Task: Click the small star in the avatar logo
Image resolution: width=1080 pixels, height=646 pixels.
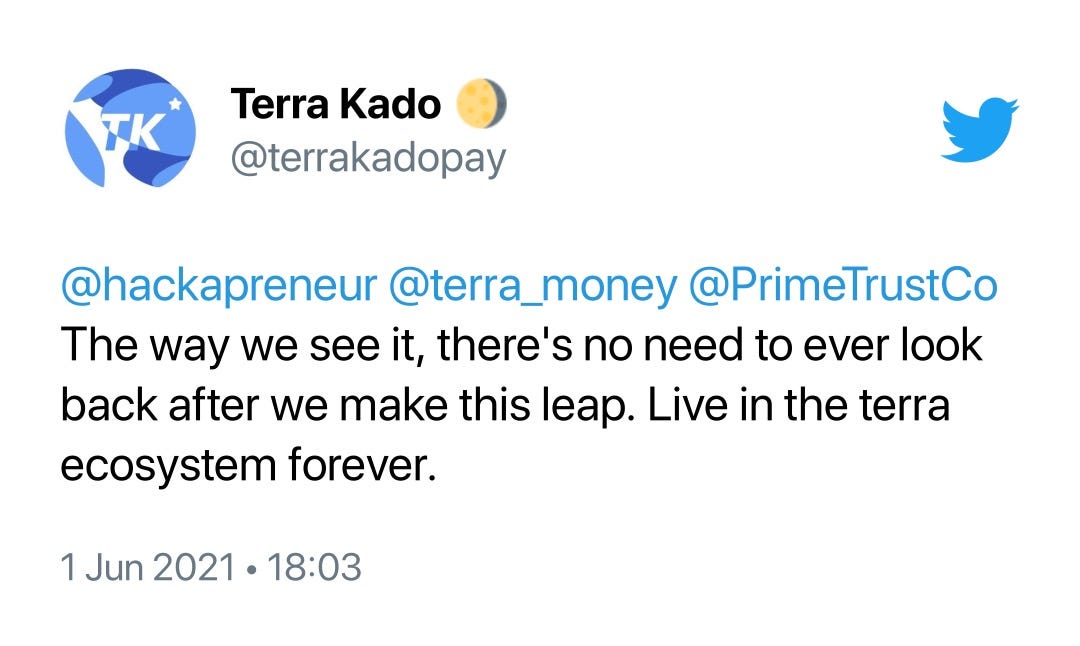Action: tap(175, 104)
